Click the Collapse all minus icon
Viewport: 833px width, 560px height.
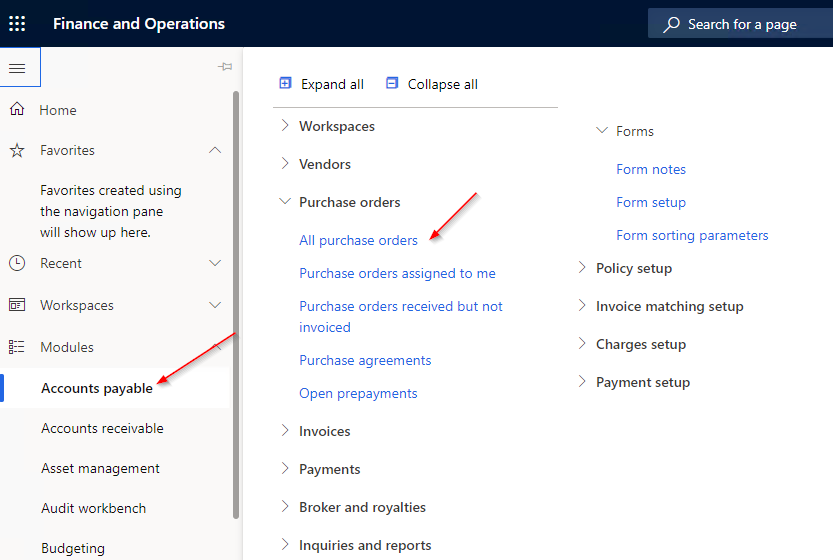coord(392,83)
